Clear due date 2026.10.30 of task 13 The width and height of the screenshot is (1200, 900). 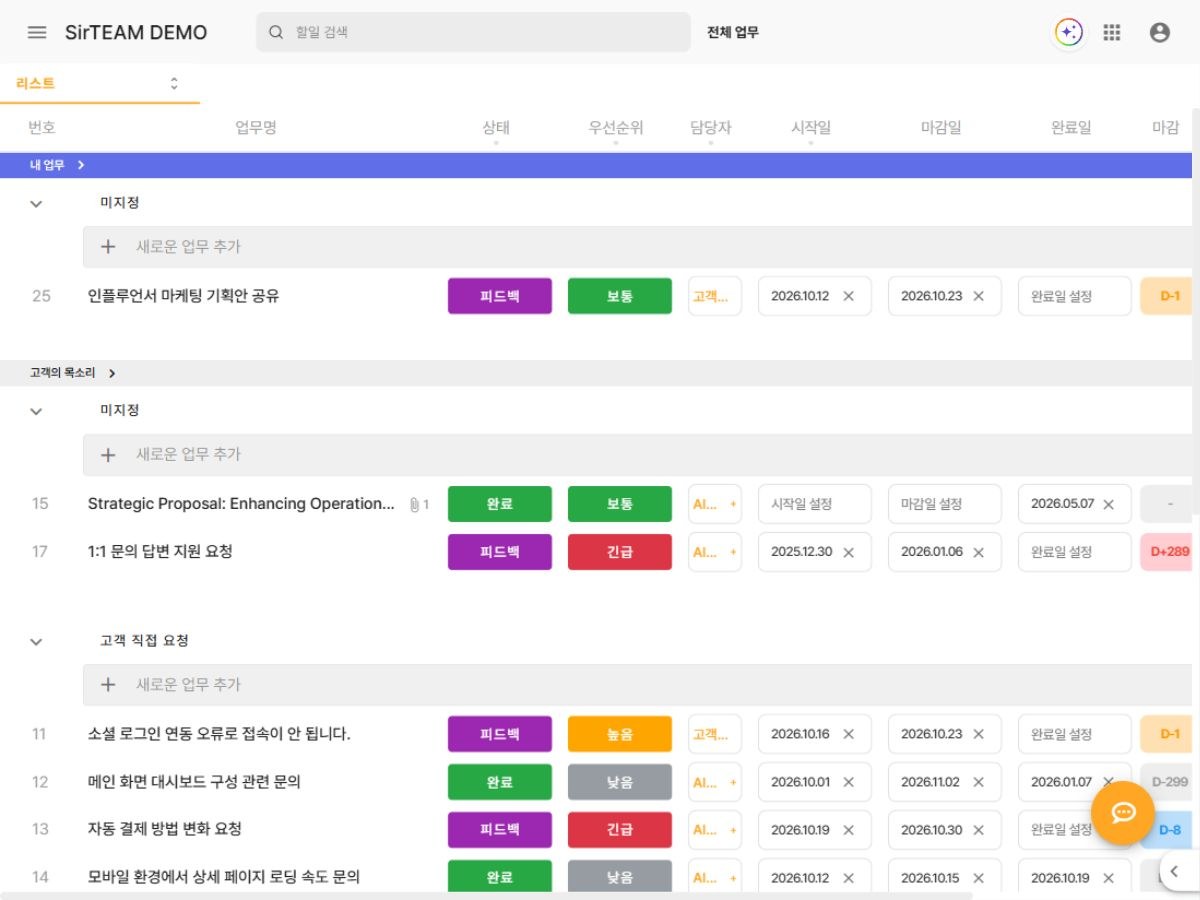[x=979, y=830]
